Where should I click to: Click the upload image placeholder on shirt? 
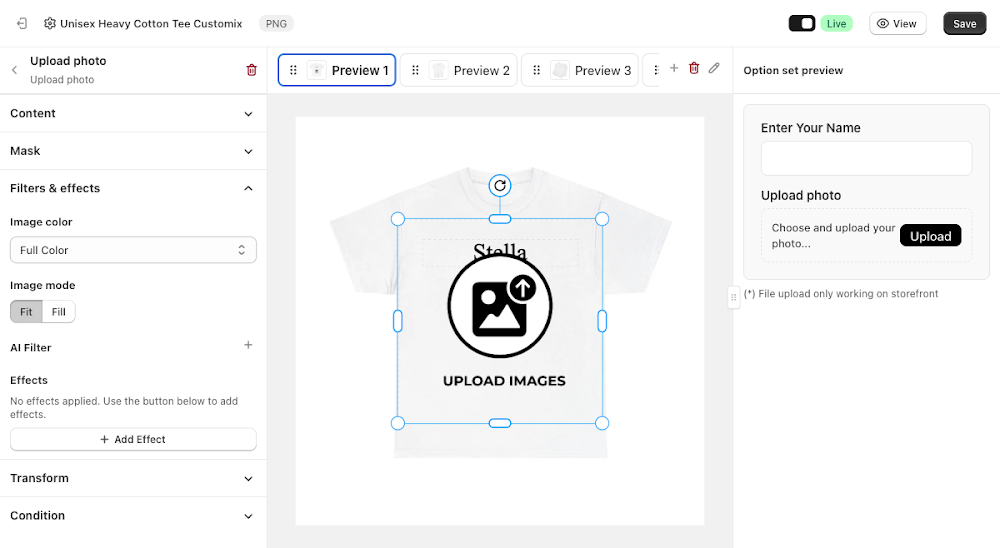[500, 321]
